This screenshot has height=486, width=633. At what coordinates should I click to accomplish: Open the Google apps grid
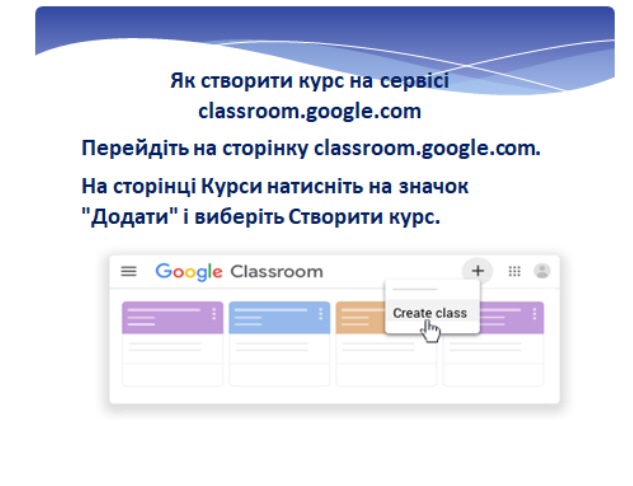[x=515, y=271]
